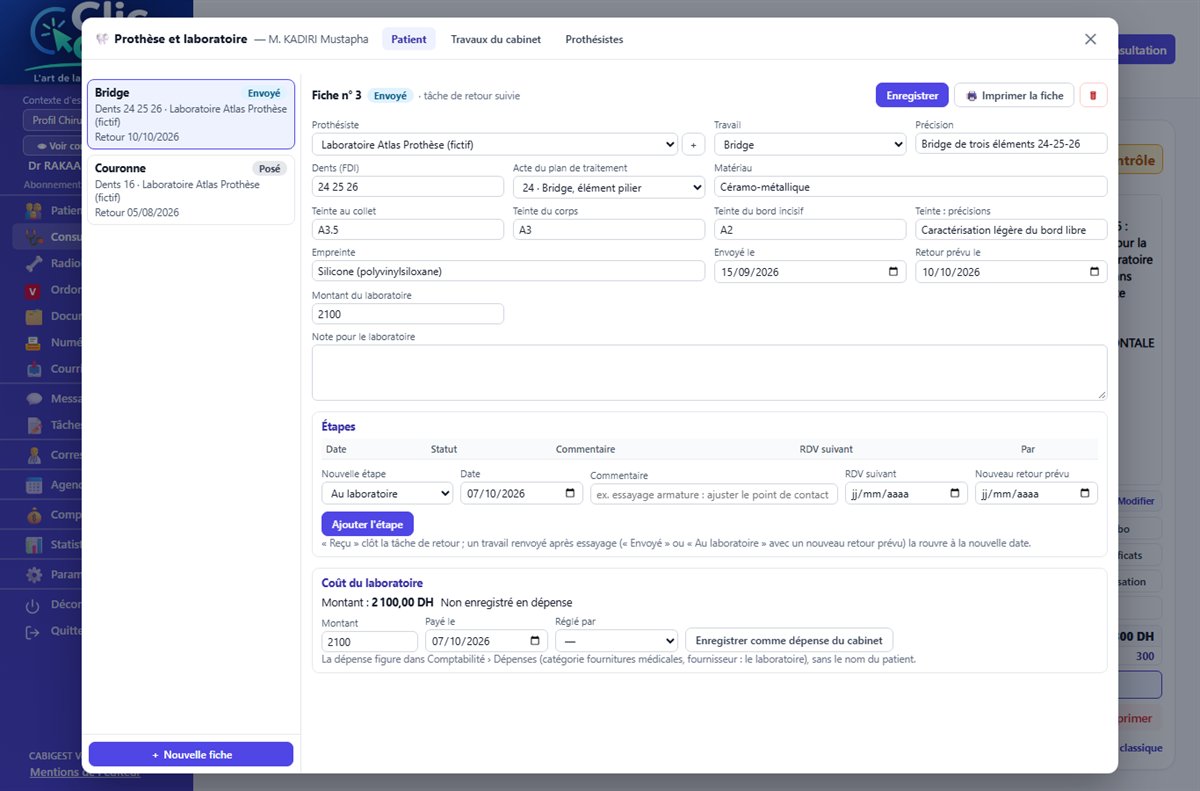Screen dimensions: 1200x791
Task: Open the calendar picker for Envoyé le
Action: coord(893,272)
